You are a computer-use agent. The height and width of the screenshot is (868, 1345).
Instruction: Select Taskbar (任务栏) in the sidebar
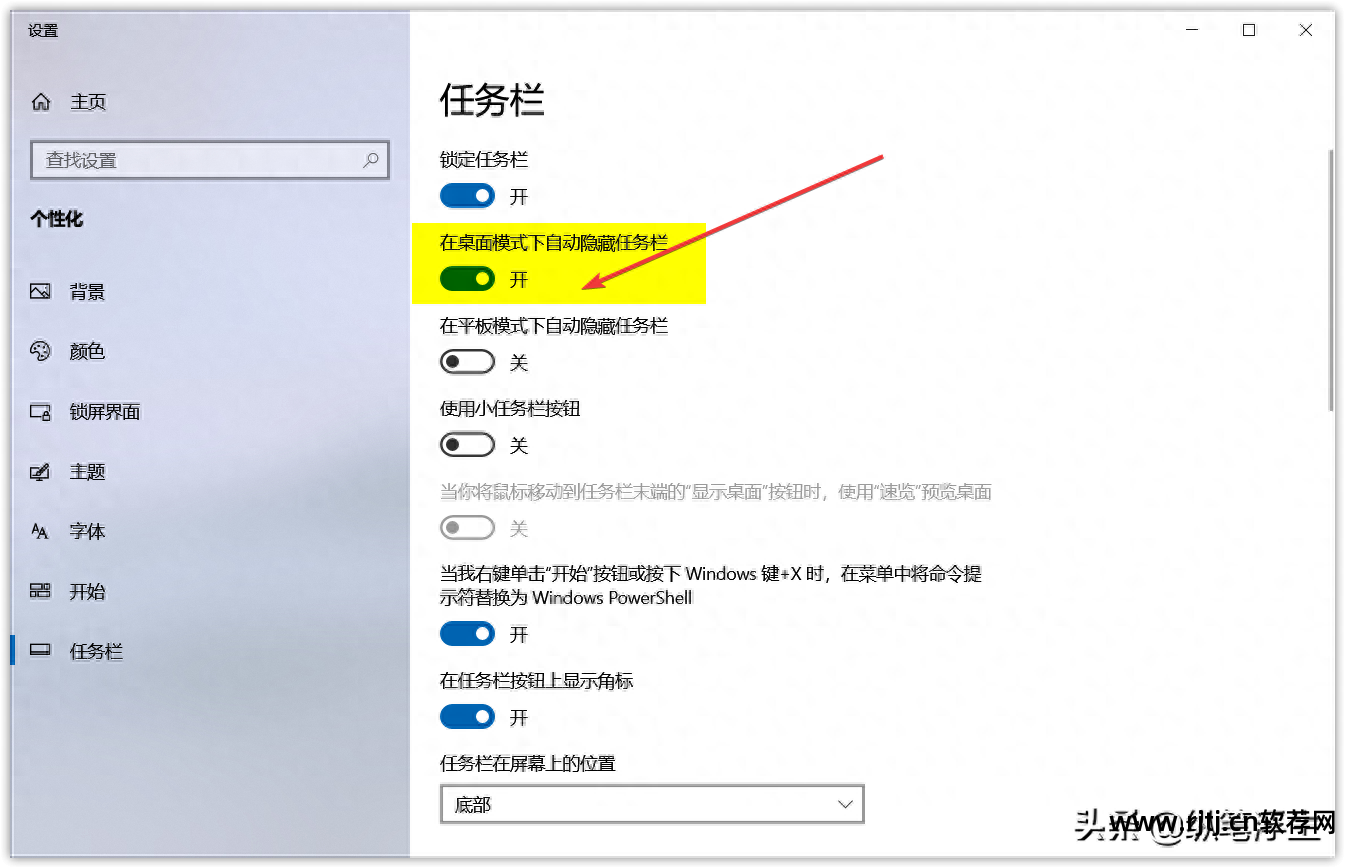96,651
